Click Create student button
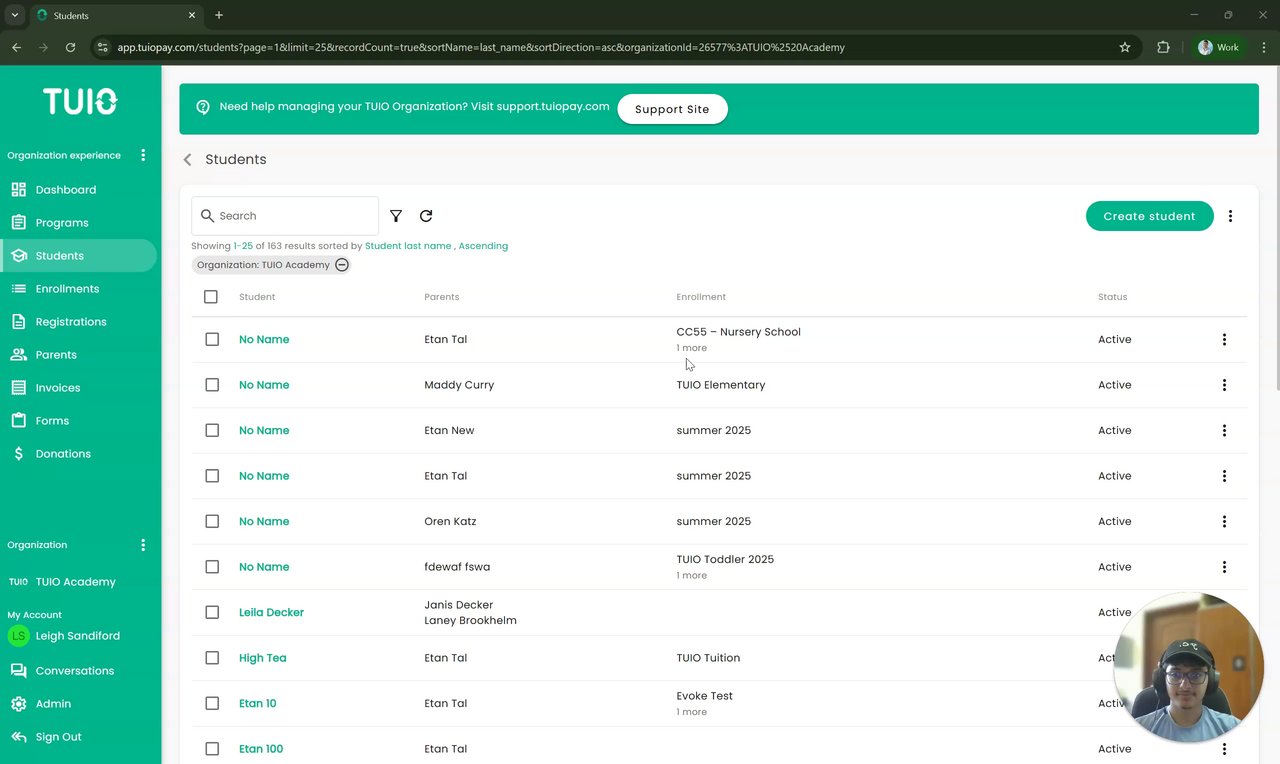 click(1150, 216)
